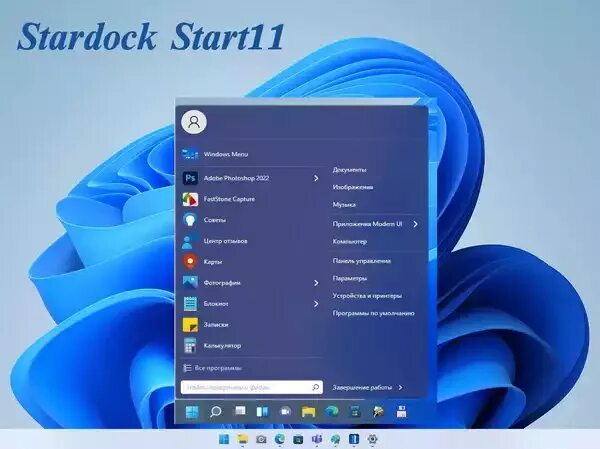Open File Explorer on the light bottom taskbar
Image resolution: width=600 pixels, height=449 pixels.
242,439
